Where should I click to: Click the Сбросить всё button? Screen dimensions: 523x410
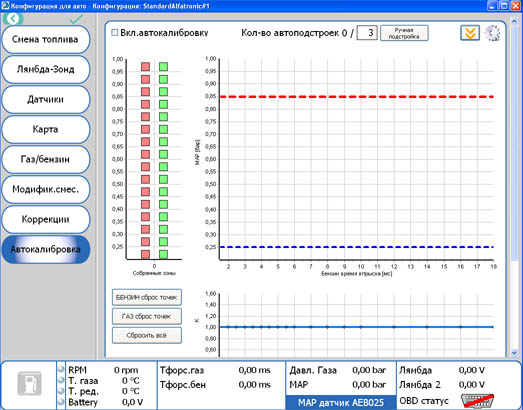click(147, 335)
